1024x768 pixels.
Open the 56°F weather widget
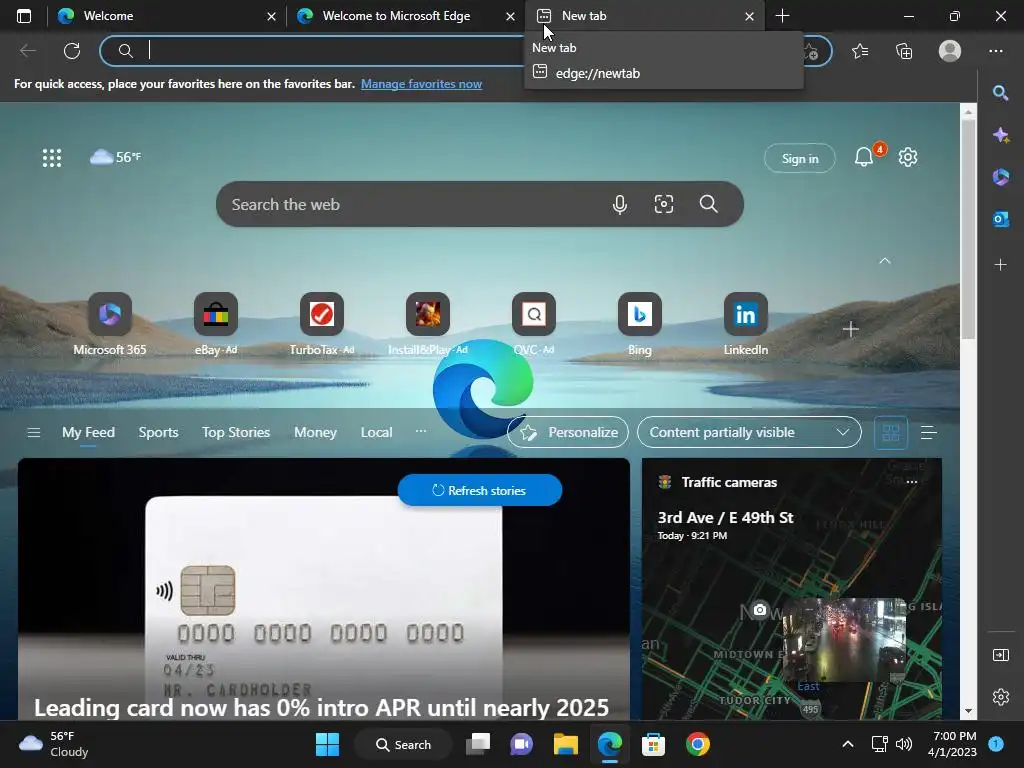[x=115, y=157]
